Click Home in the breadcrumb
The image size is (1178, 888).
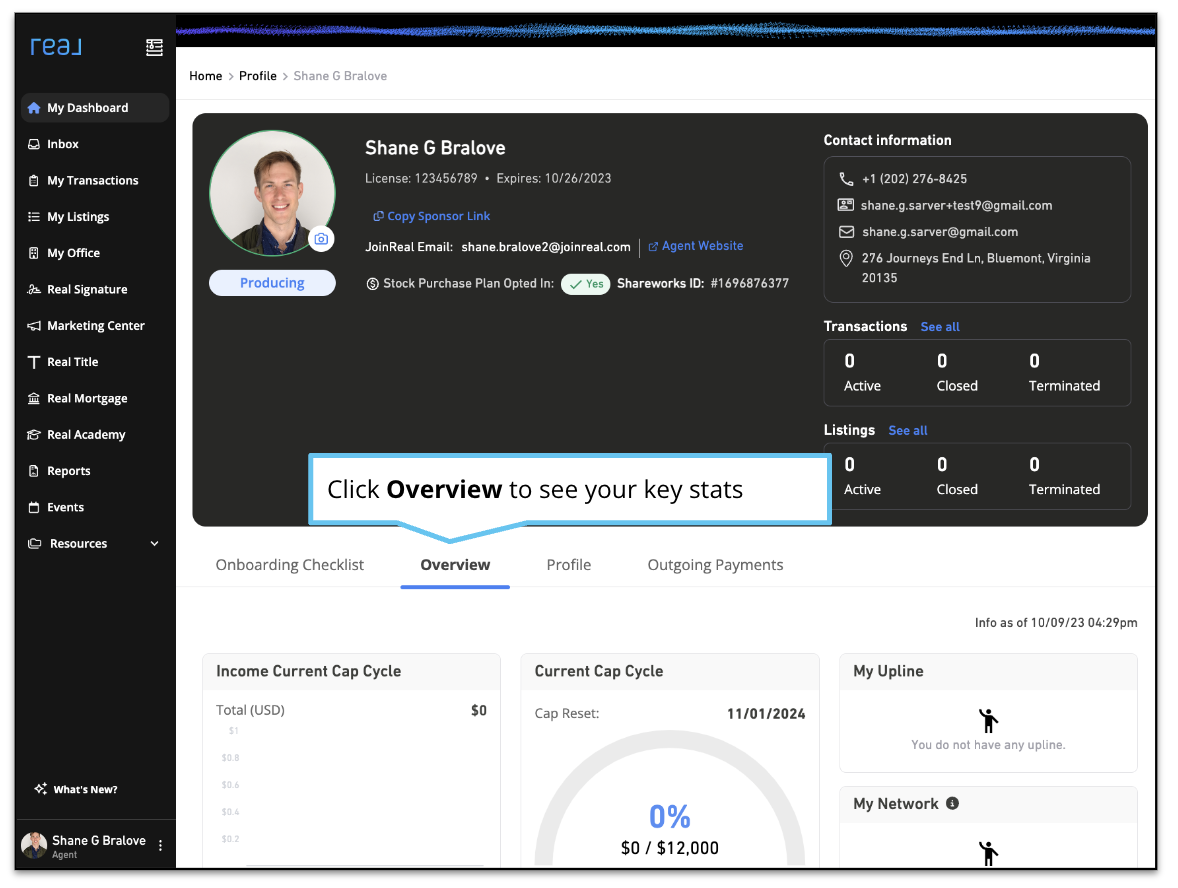(x=206, y=76)
